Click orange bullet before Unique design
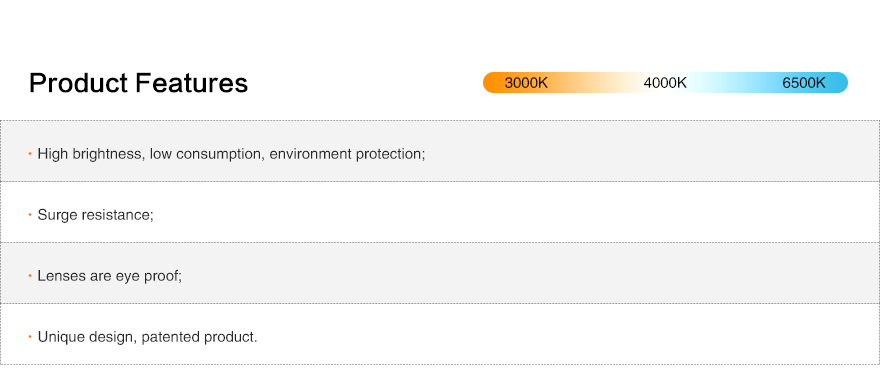This screenshot has width=880, height=385. 30,337
